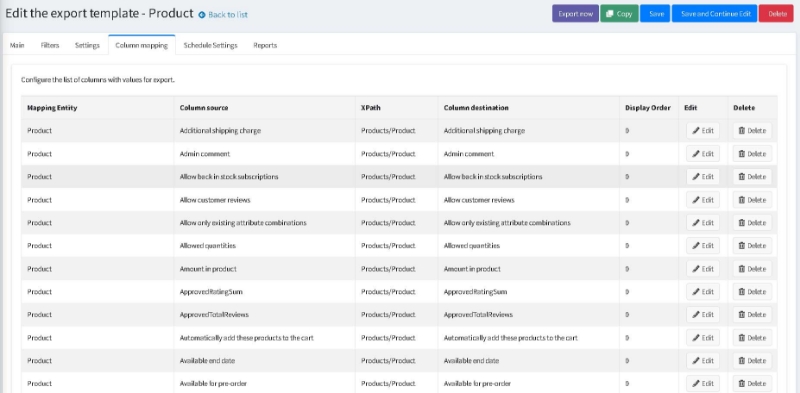Delete the Allowed quantities mapping

click(752, 245)
